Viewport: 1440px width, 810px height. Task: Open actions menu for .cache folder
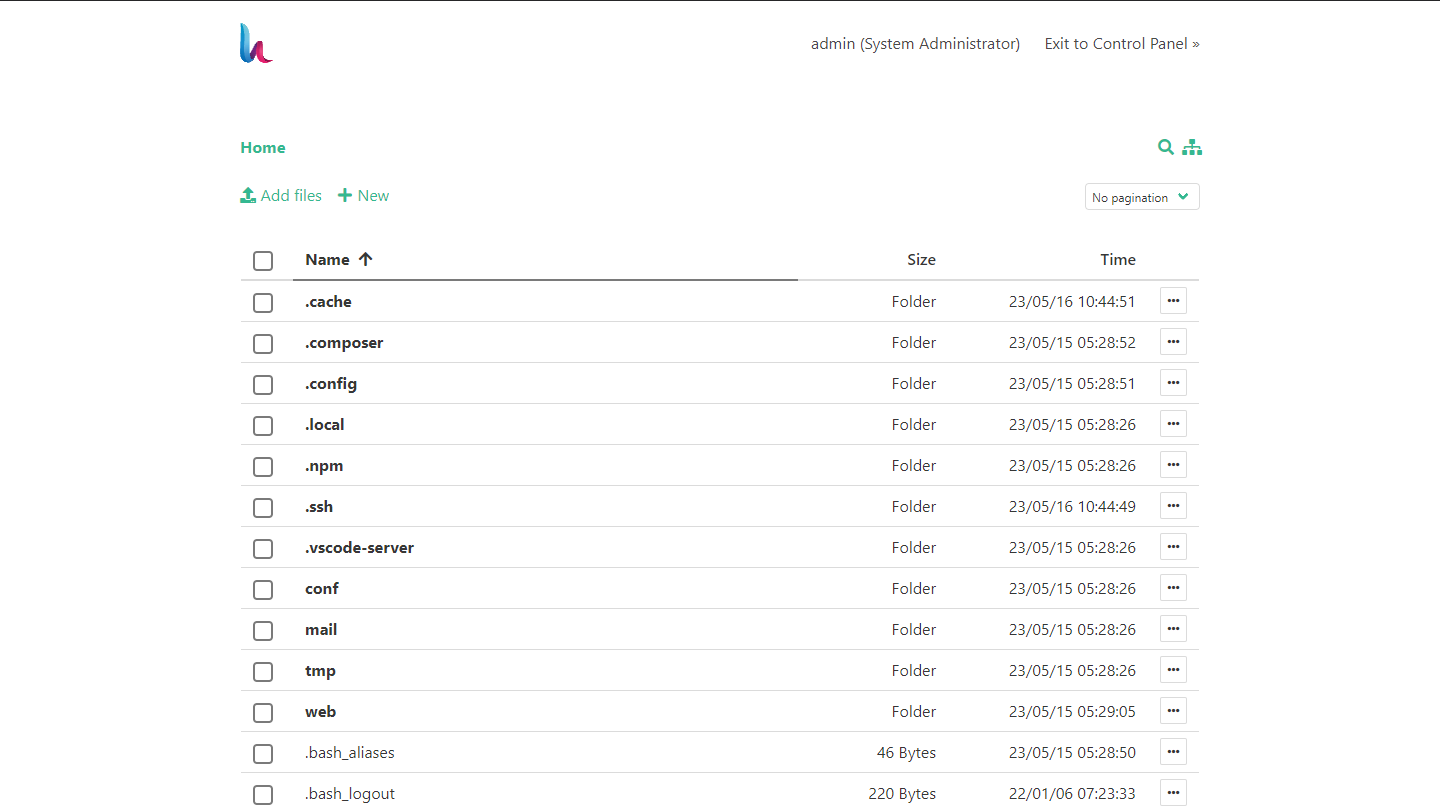pos(1173,301)
